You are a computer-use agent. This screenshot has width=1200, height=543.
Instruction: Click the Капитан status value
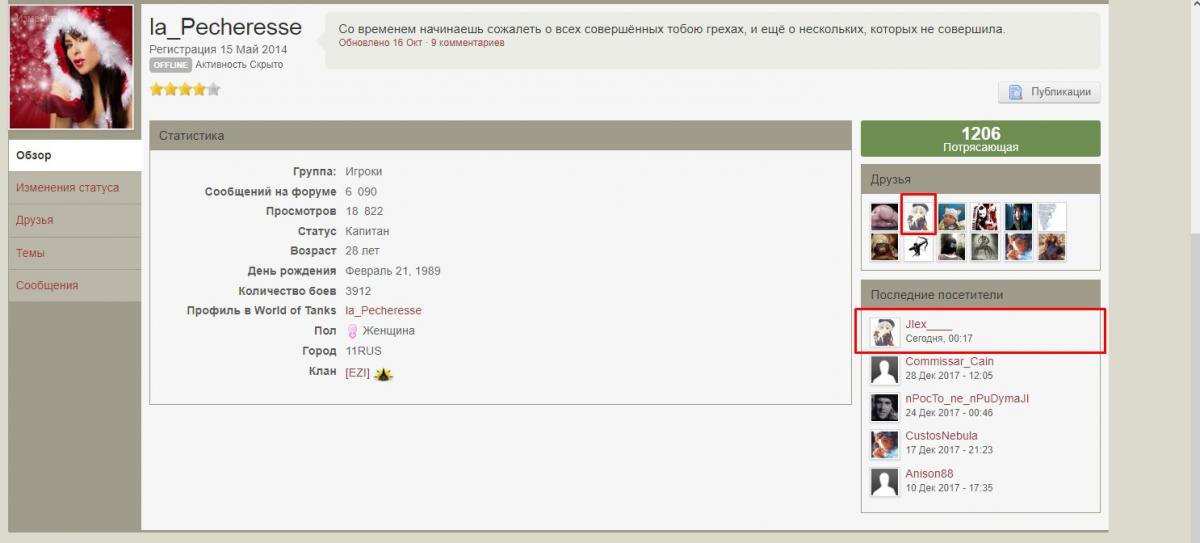[367, 231]
